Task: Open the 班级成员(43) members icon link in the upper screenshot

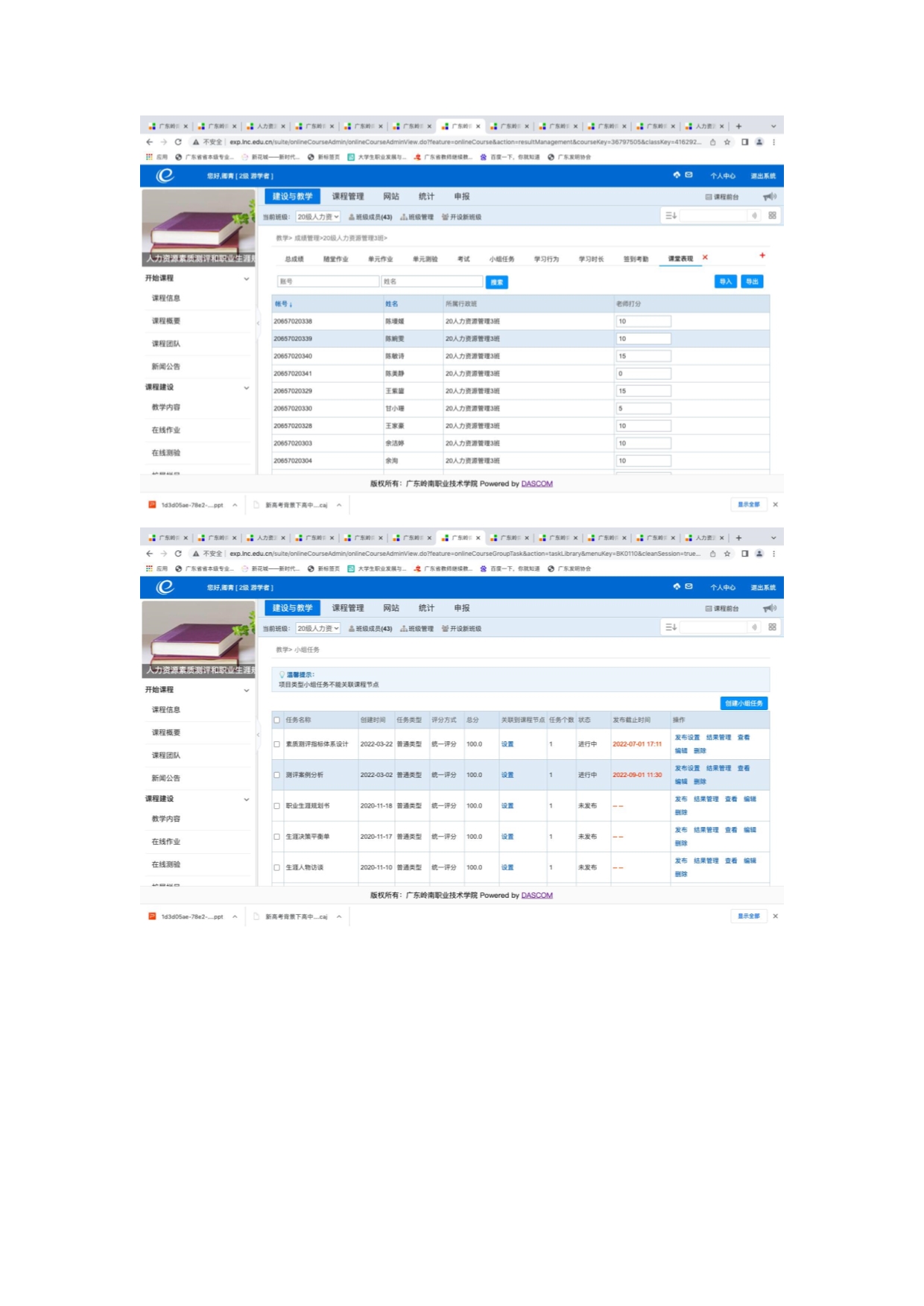Action: pos(370,217)
